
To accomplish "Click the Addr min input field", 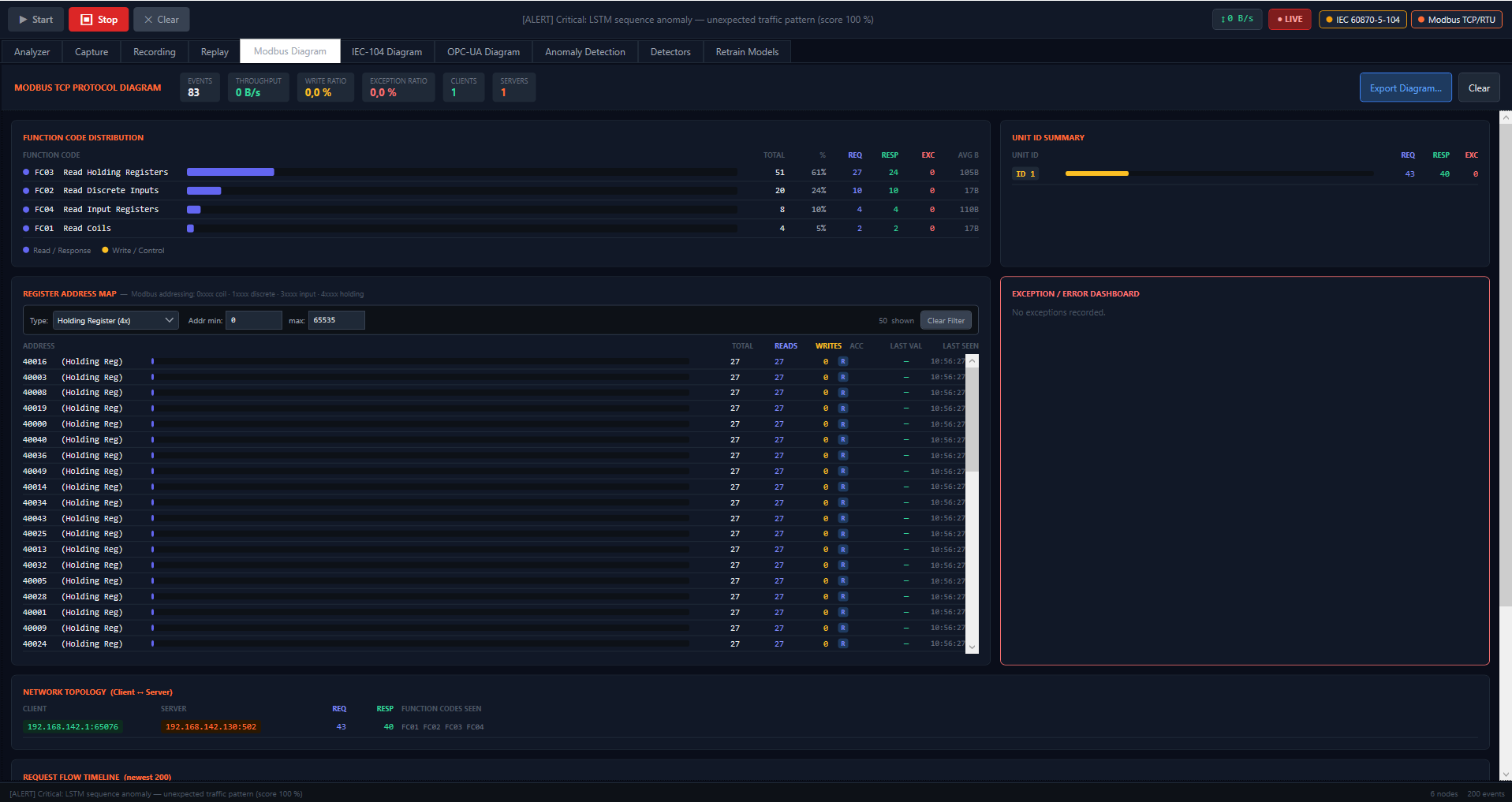I will [253, 320].
